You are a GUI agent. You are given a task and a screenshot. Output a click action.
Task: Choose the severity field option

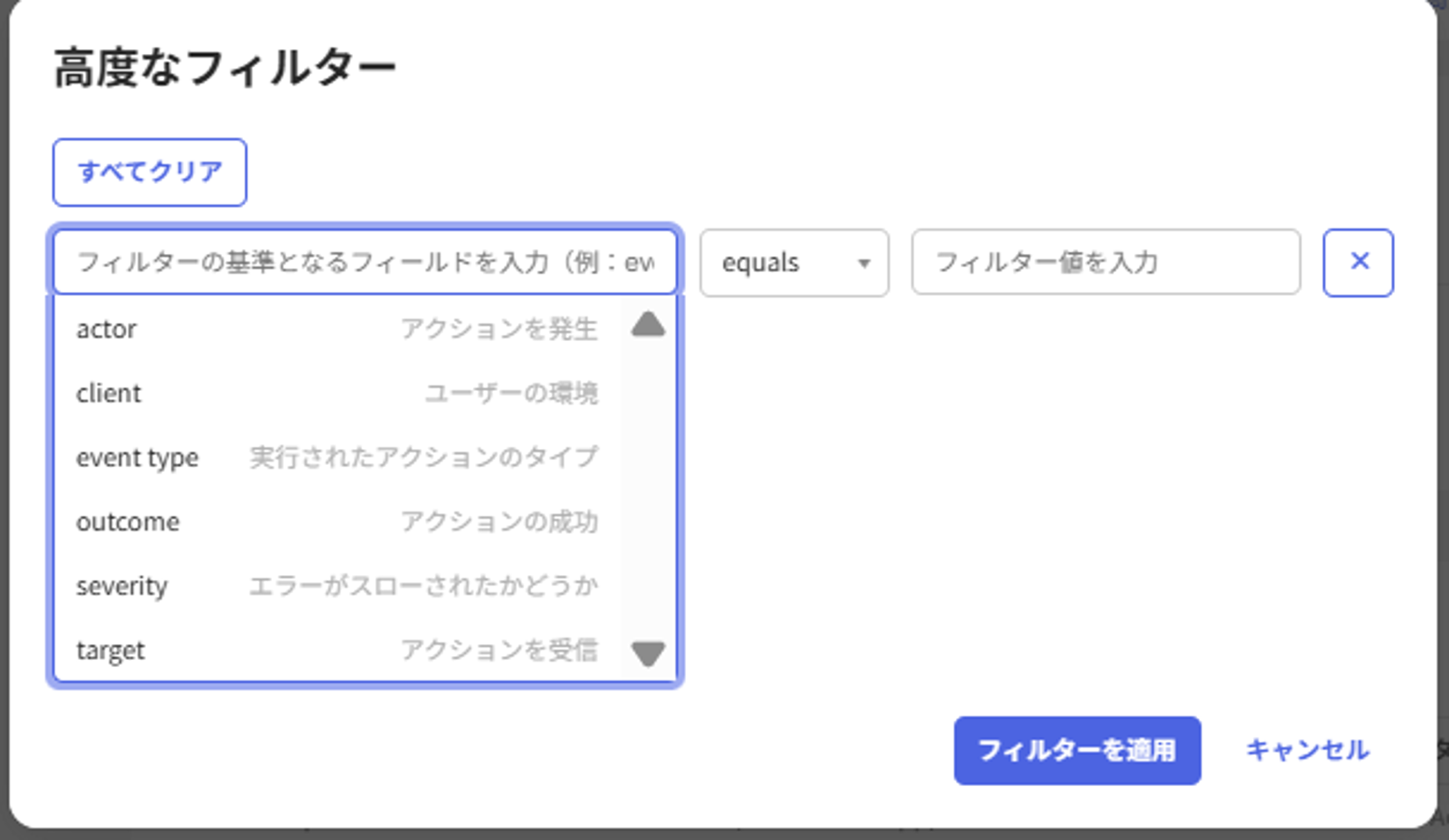(122, 586)
